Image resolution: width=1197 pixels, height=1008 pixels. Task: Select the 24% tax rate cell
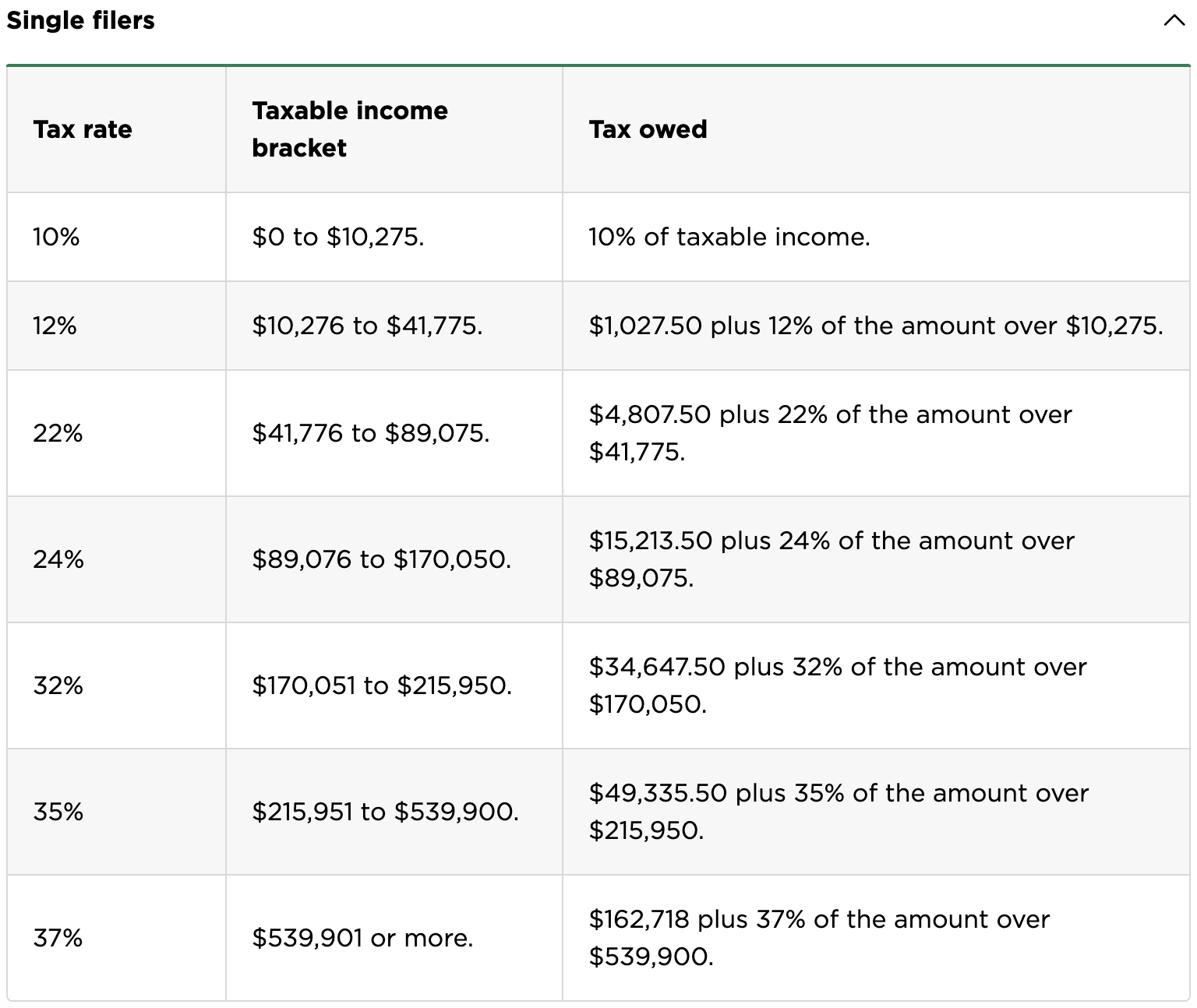(x=58, y=559)
